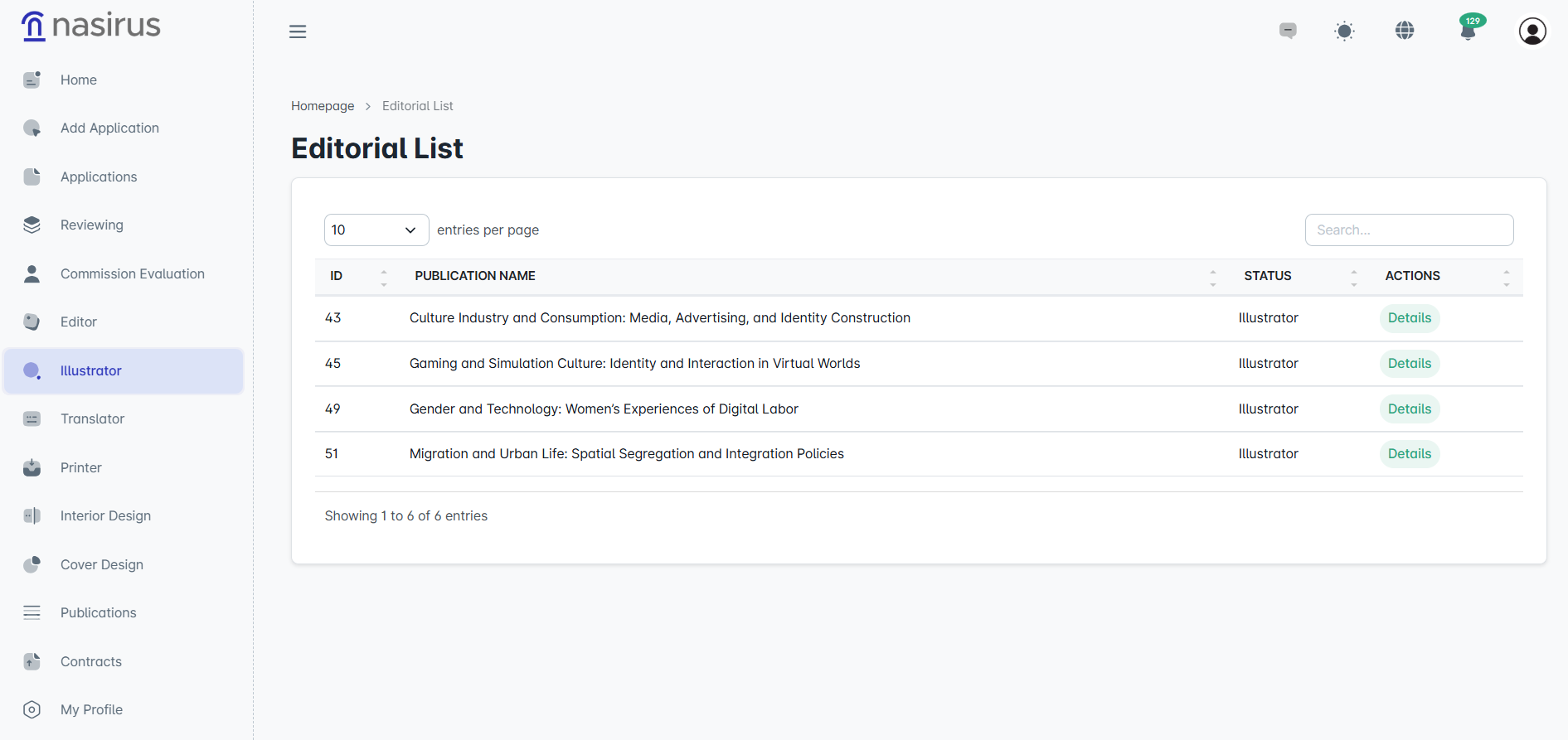1568x740 pixels.
Task: Open Reviewing from the sidebar
Action: pyautogui.click(x=91, y=225)
